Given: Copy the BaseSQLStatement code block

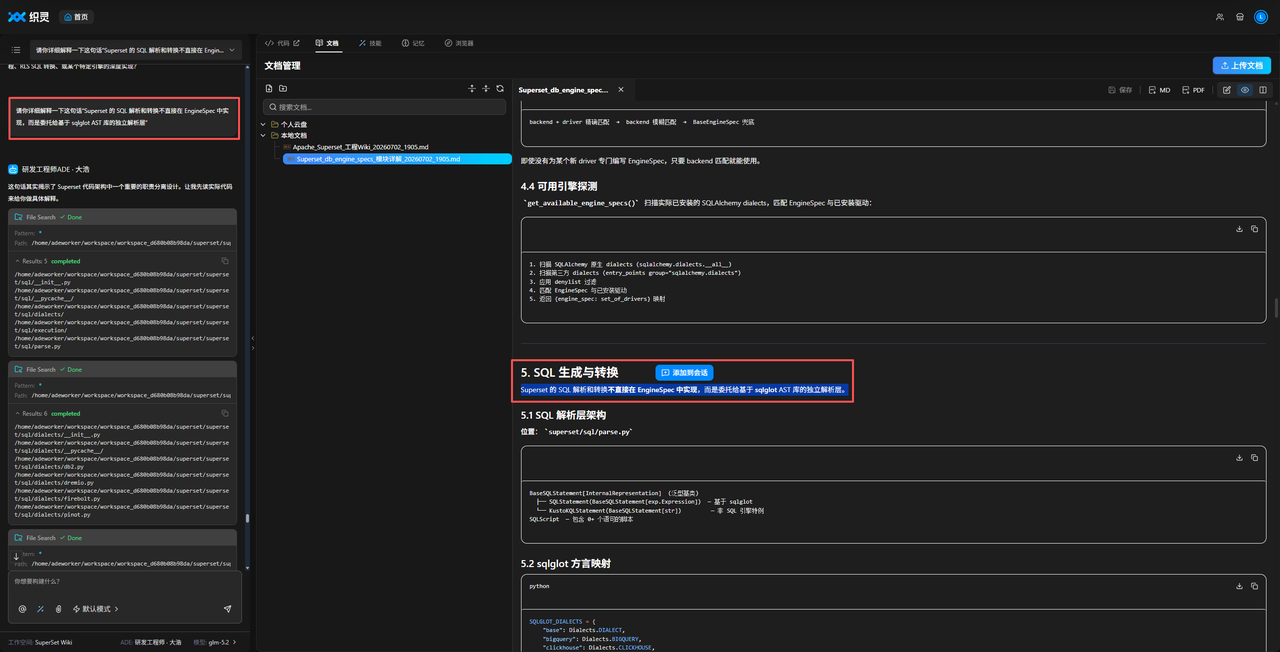Looking at the screenshot, I should click(x=1255, y=458).
